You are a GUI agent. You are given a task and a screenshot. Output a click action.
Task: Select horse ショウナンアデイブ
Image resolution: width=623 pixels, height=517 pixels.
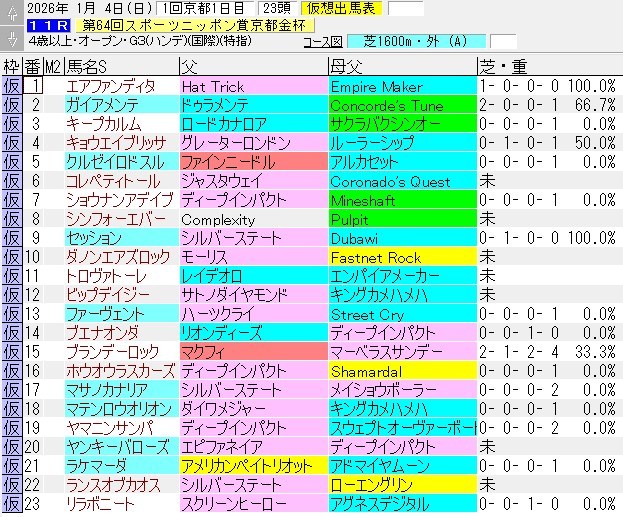(x=122, y=200)
